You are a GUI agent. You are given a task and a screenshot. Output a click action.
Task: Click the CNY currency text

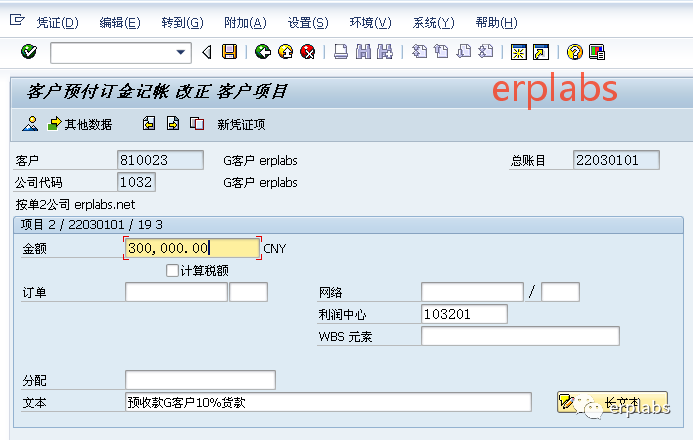point(274,249)
